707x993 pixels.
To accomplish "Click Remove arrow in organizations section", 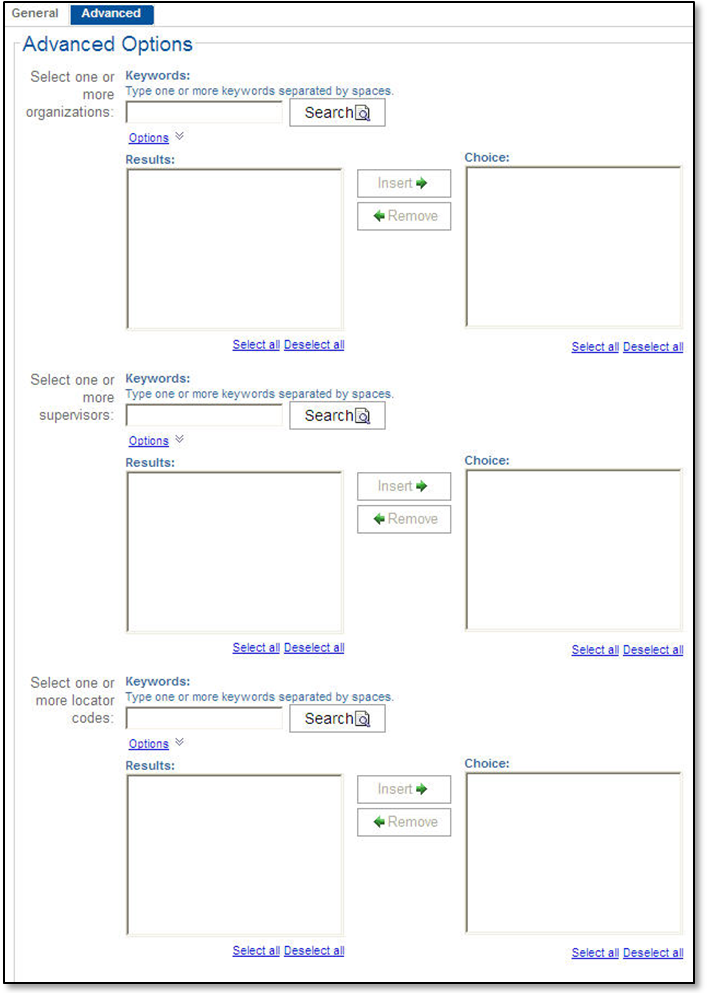I will coord(404,216).
